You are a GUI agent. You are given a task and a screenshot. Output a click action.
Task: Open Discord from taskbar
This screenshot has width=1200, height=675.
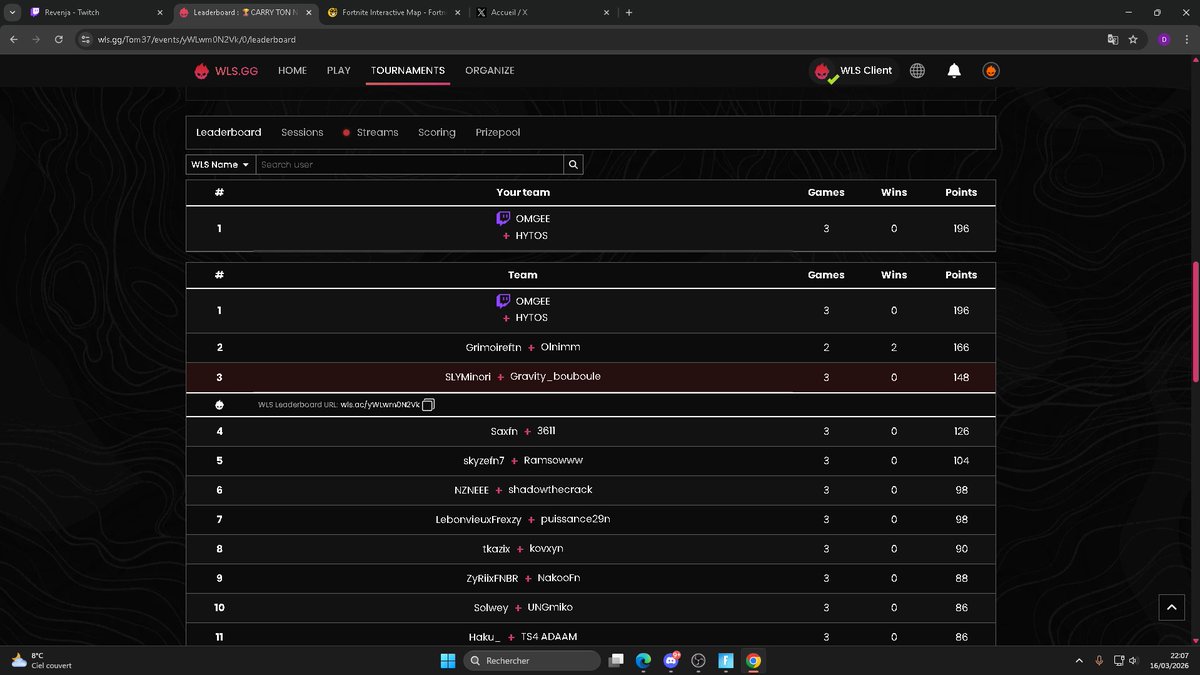pyautogui.click(x=672, y=660)
